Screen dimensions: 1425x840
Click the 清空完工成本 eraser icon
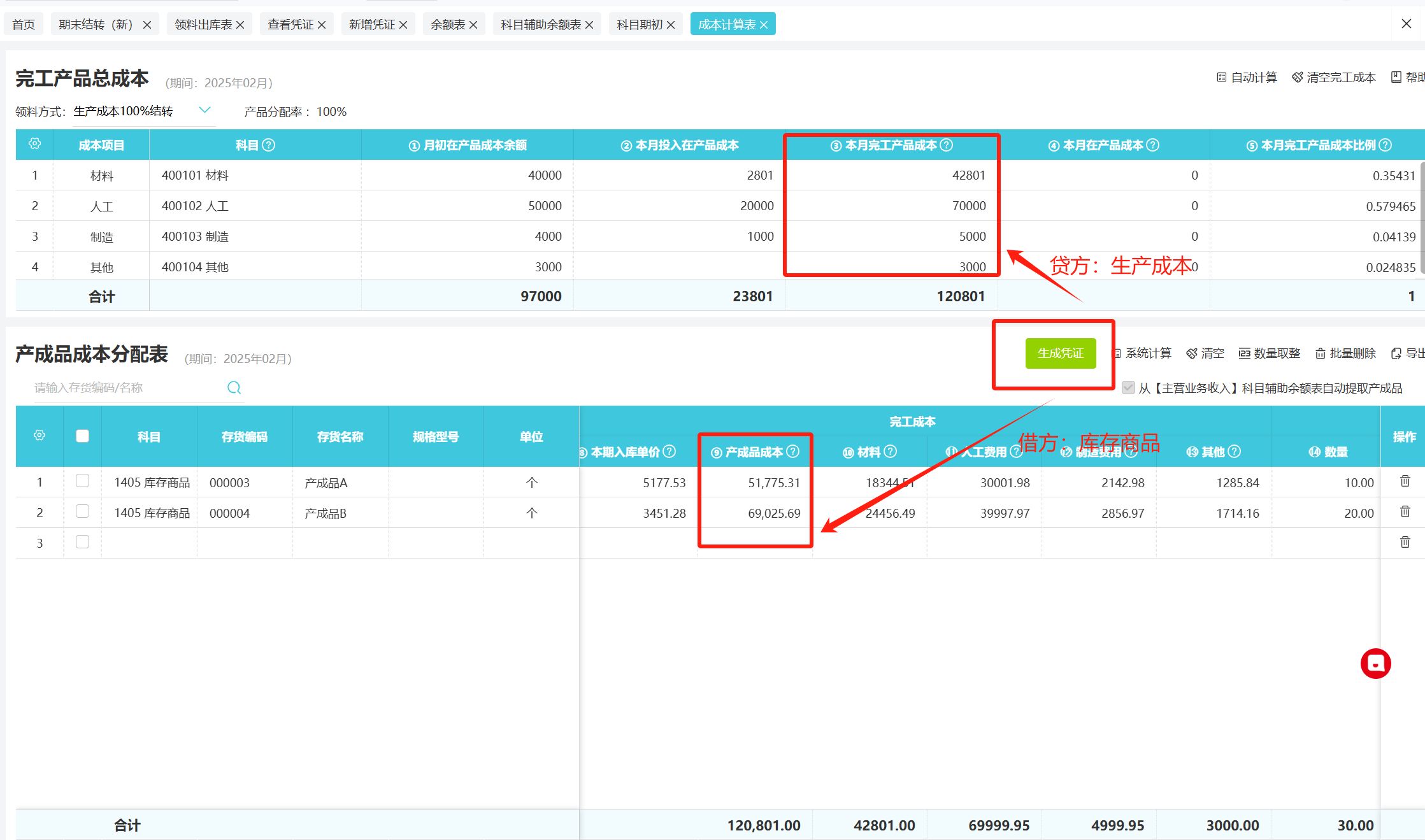(x=1297, y=78)
